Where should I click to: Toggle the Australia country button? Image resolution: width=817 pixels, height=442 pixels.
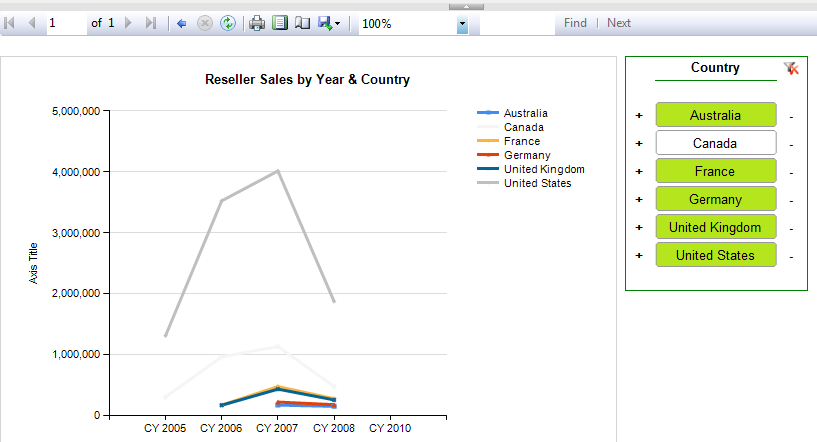(x=716, y=115)
